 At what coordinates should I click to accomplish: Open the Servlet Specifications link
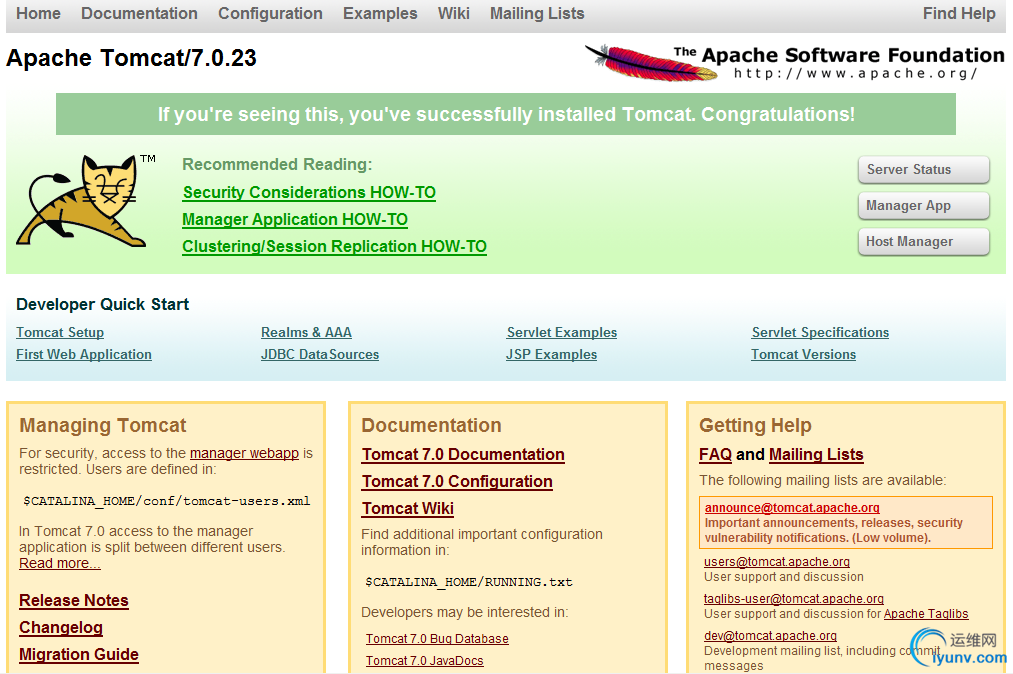click(820, 332)
